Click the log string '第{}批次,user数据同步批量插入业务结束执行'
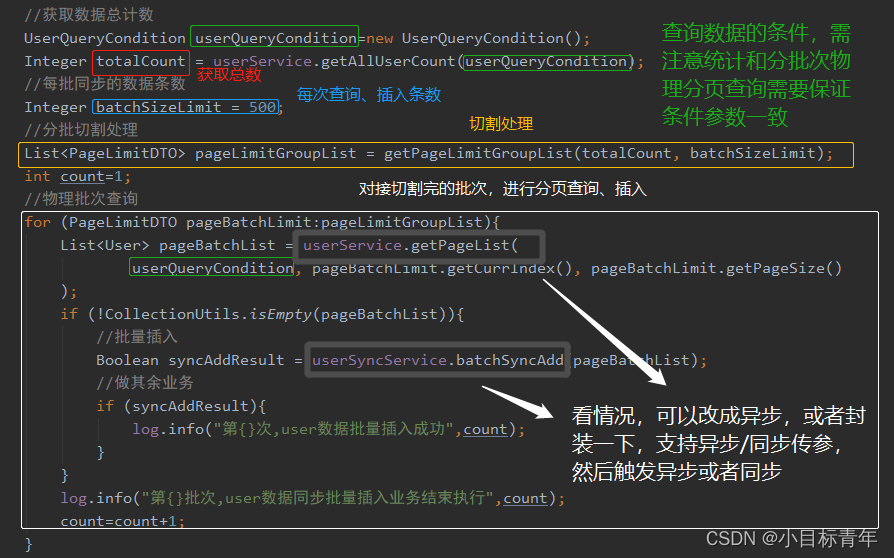The height and width of the screenshot is (558, 894). pyautogui.click(x=318, y=498)
